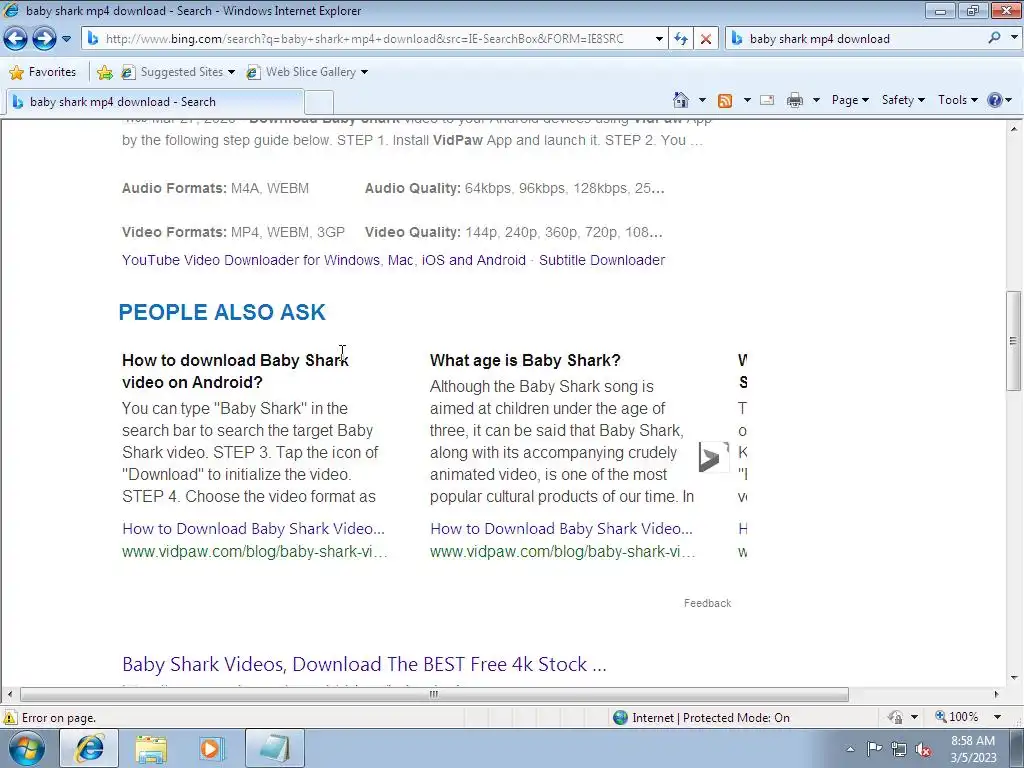Click 'What age is Baby Shark?' question
Image resolution: width=1024 pixels, height=768 pixels.
[525, 360]
